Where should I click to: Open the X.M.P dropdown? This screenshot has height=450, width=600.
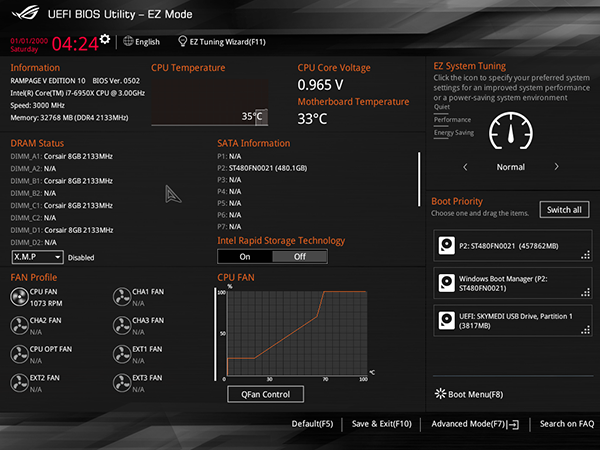pyautogui.click(x=38, y=257)
